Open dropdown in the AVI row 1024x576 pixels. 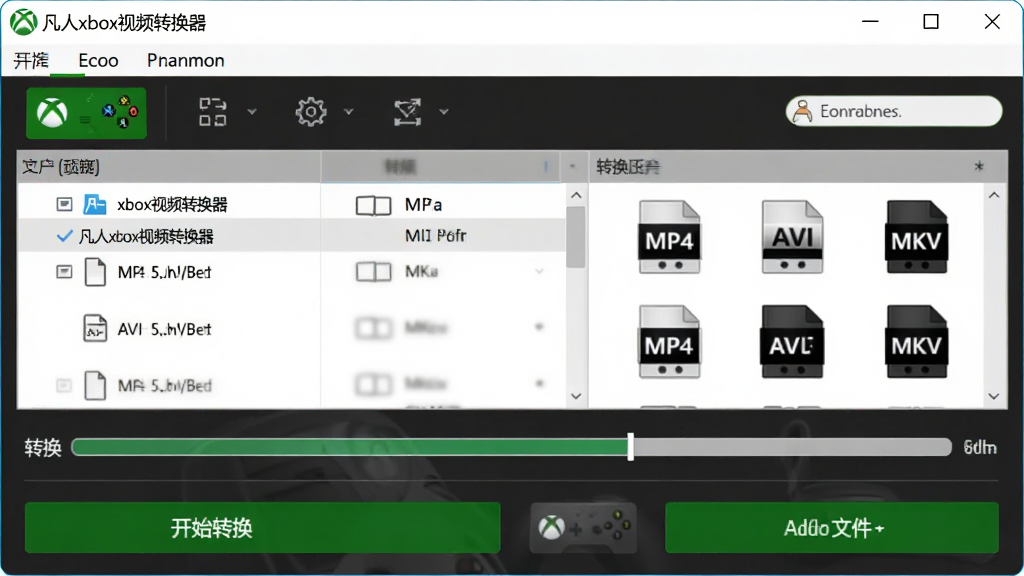click(539, 327)
